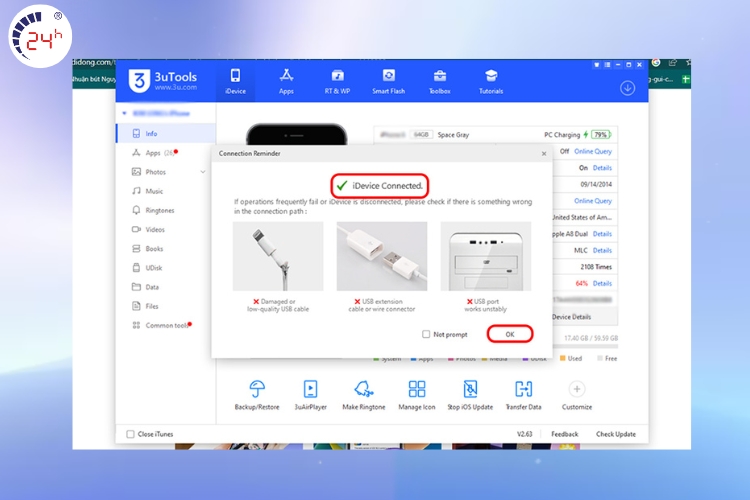Screen dimensions: 750x500
Task: Click the Check Update link
Action: point(615,434)
